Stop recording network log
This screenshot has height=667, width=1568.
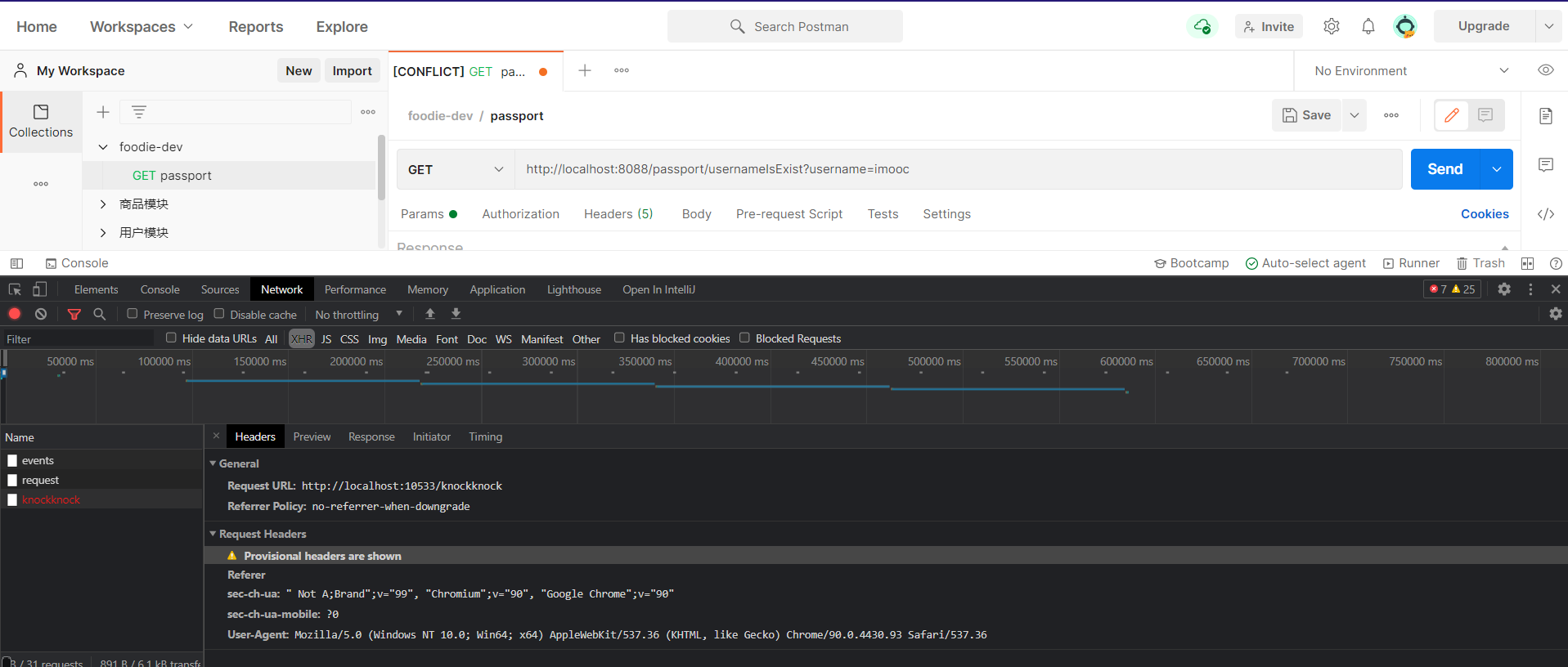click(15, 314)
